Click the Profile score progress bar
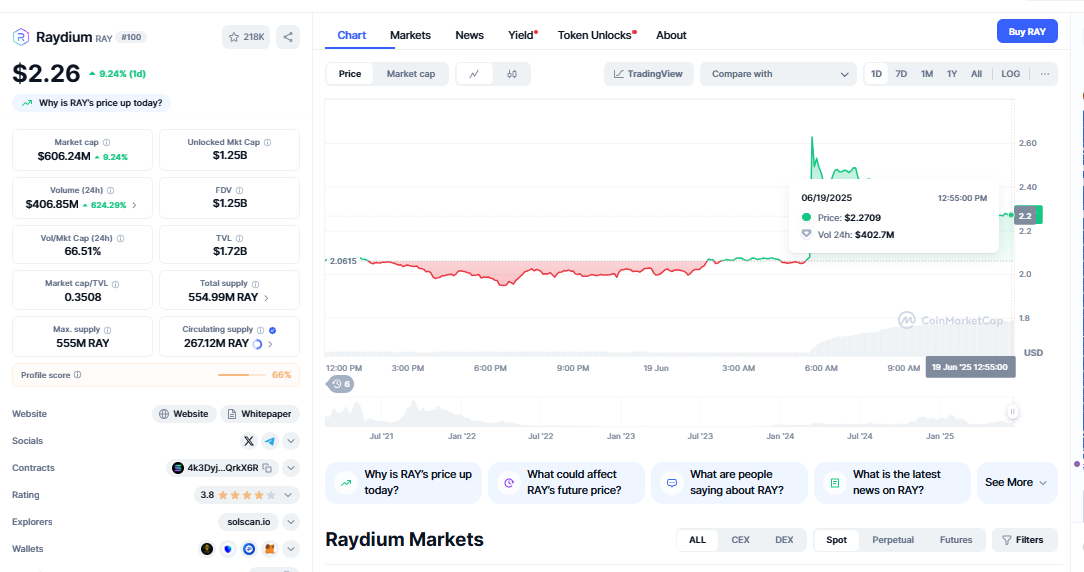The image size is (1084, 572). point(242,375)
